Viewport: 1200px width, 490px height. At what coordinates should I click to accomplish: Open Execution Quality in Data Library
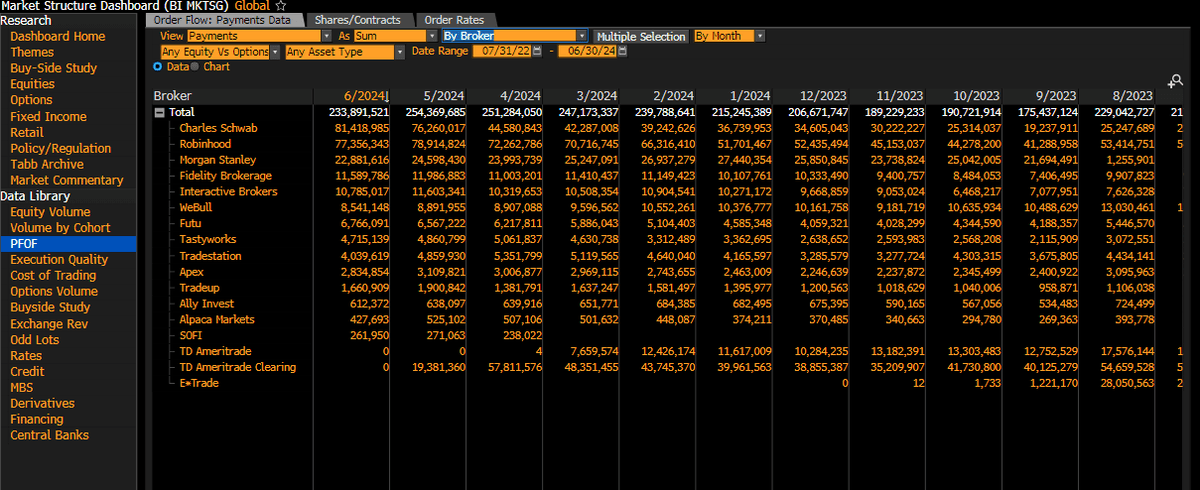[59, 260]
